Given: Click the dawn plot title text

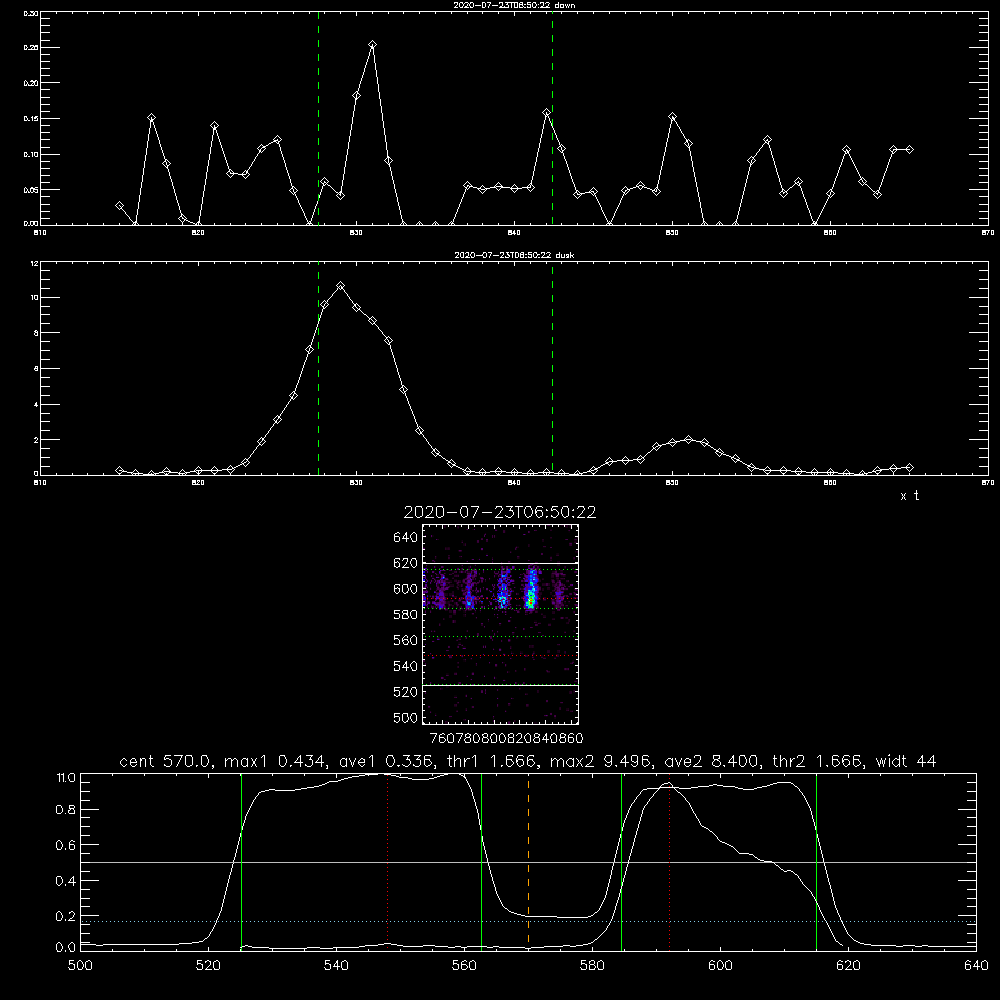Looking at the screenshot, I should click(x=514, y=5).
